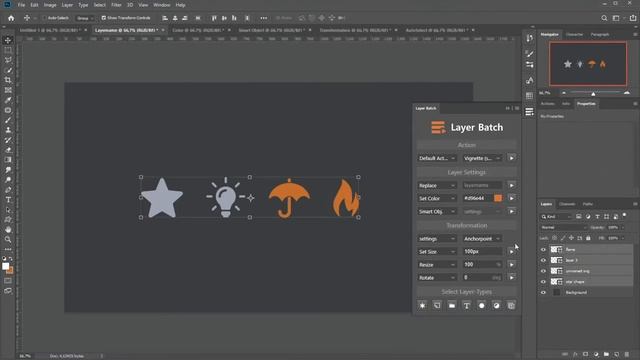Run the Resize play button
This screenshot has width=640, height=360.
[x=511, y=264]
